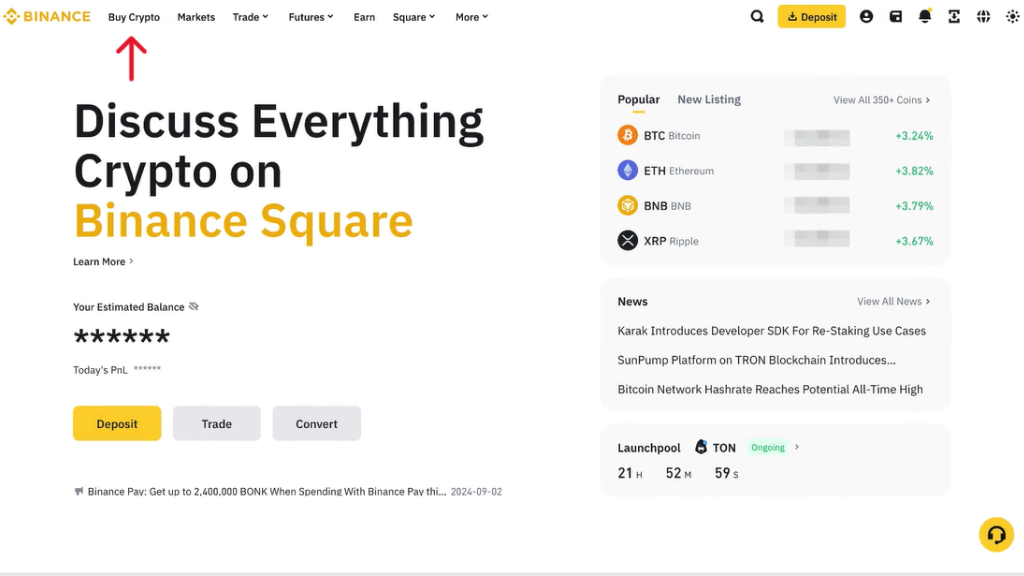This screenshot has width=1024, height=576.
Task: Select the XRP Ripple row label
Action: click(671, 241)
